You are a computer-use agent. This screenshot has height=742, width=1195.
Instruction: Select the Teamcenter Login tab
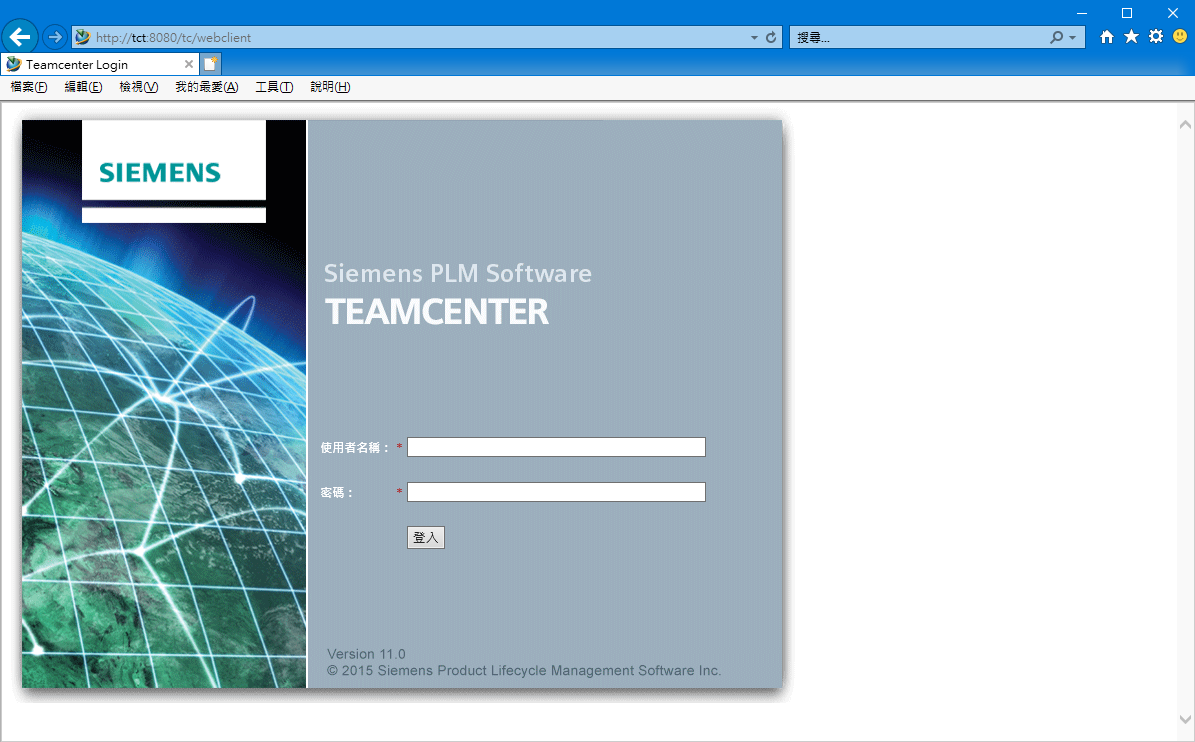pos(100,64)
